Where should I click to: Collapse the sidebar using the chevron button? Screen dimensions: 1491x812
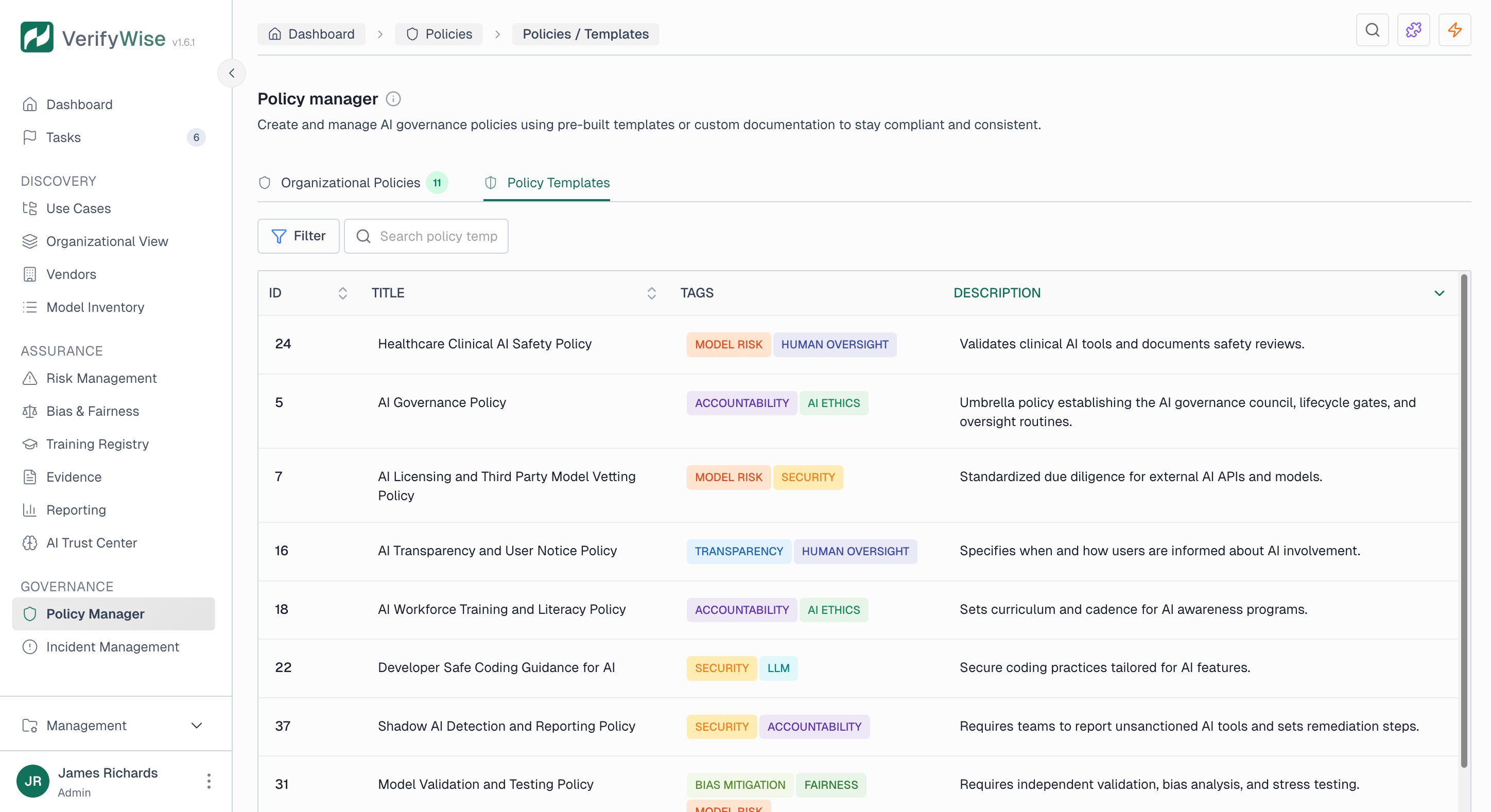232,73
